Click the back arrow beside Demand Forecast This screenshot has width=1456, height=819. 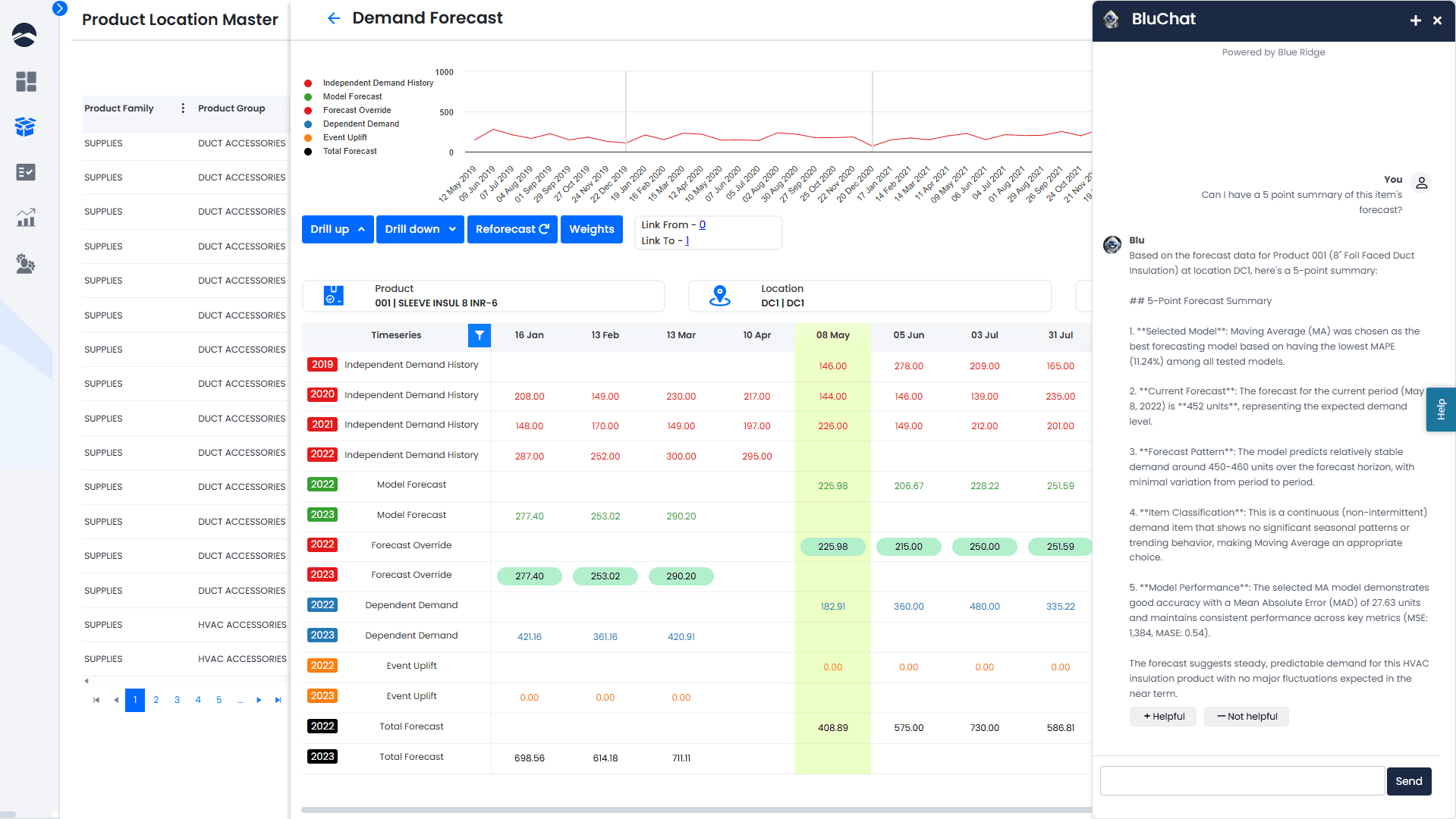coord(333,18)
